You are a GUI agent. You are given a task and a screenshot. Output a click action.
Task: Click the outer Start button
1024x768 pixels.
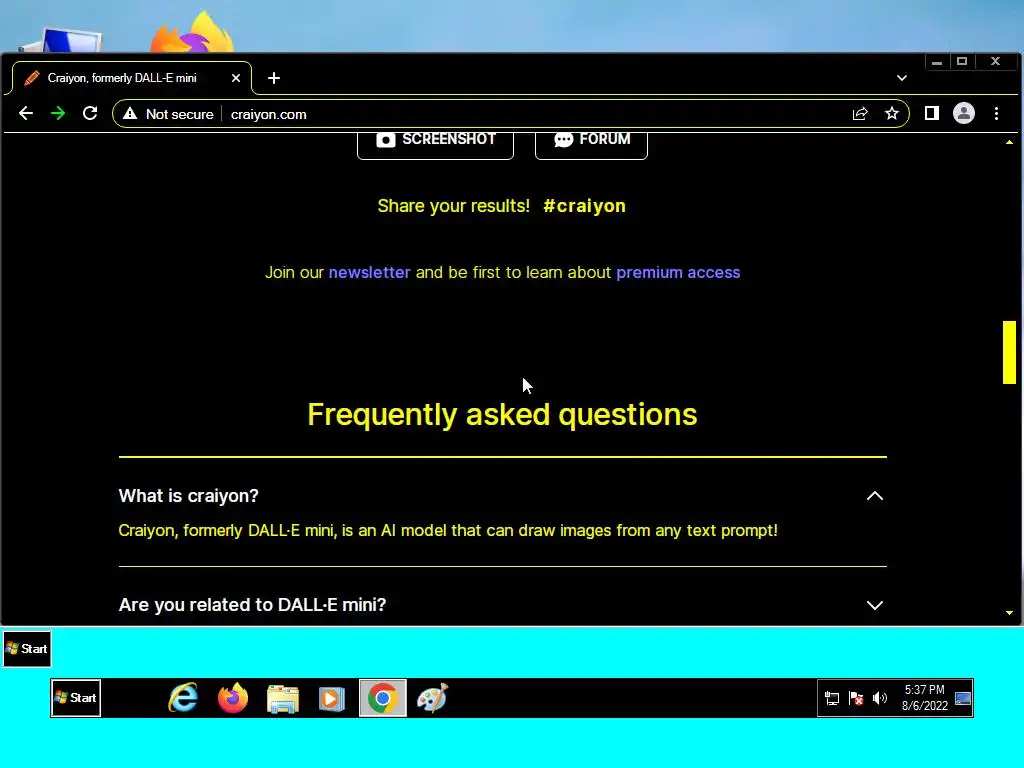27,648
